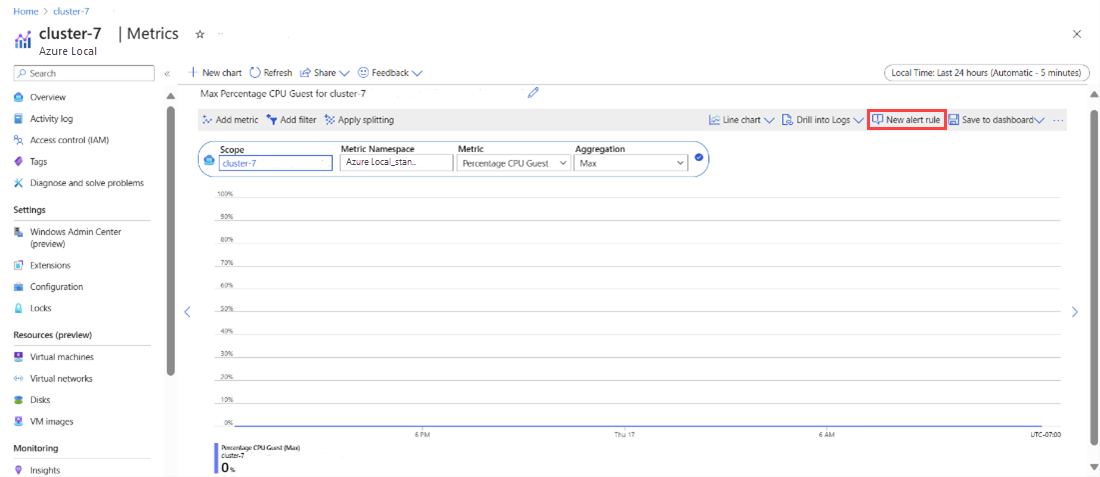Open the Aggregation Max dropdown
The width and height of the screenshot is (1100, 477).
click(x=631, y=163)
